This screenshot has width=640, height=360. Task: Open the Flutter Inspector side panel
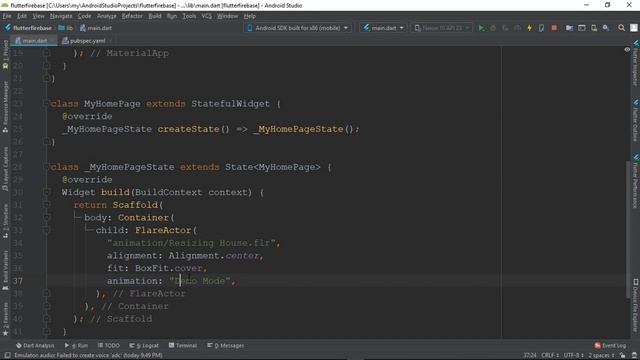pos(636,64)
